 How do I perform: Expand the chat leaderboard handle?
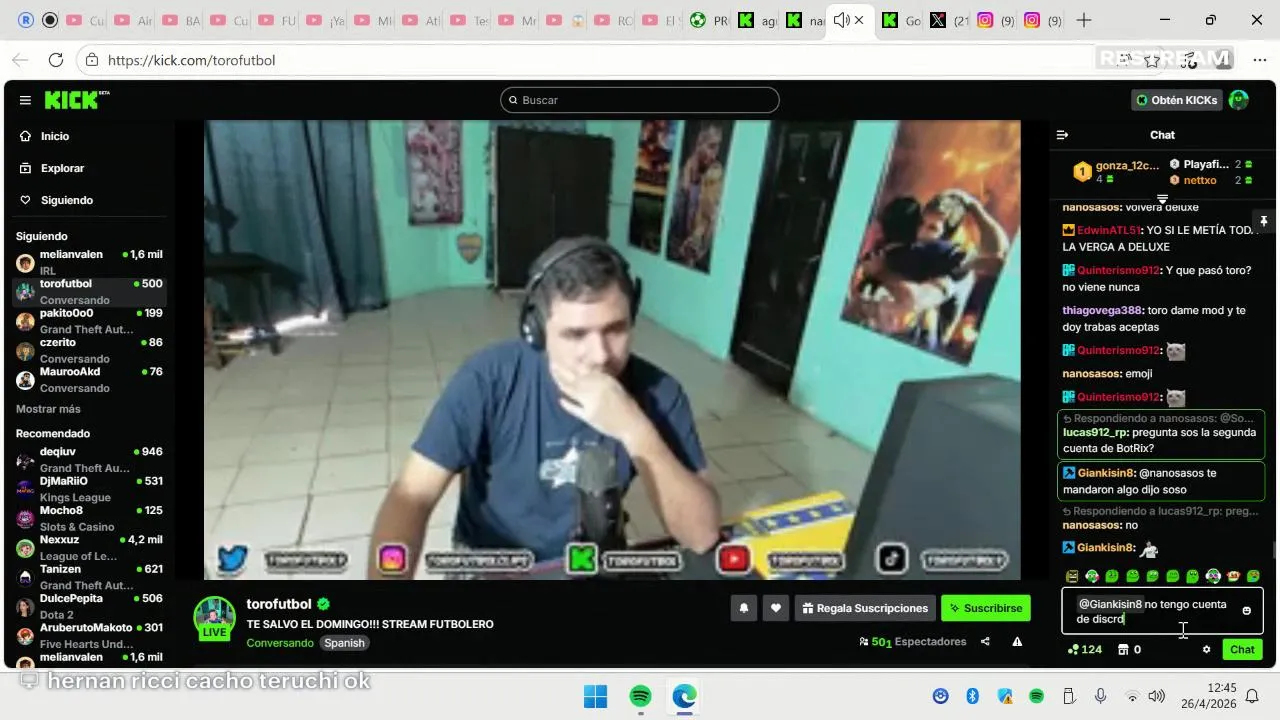tap(1162, 198)
